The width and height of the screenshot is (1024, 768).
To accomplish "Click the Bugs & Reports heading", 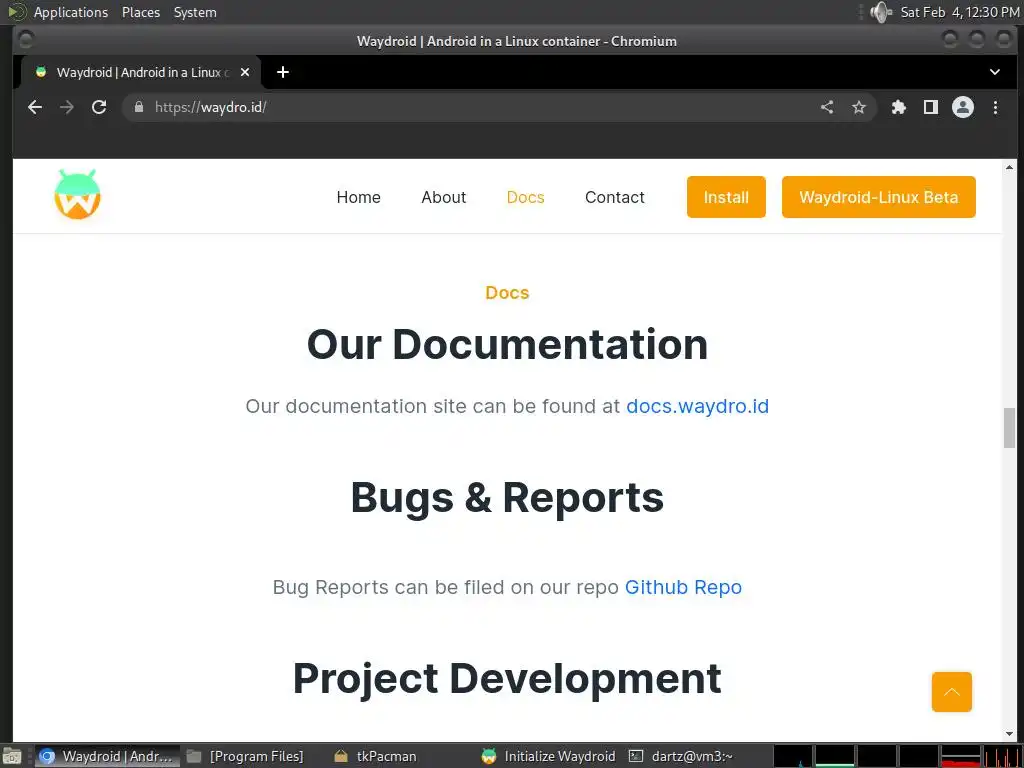I will [507, 497].
